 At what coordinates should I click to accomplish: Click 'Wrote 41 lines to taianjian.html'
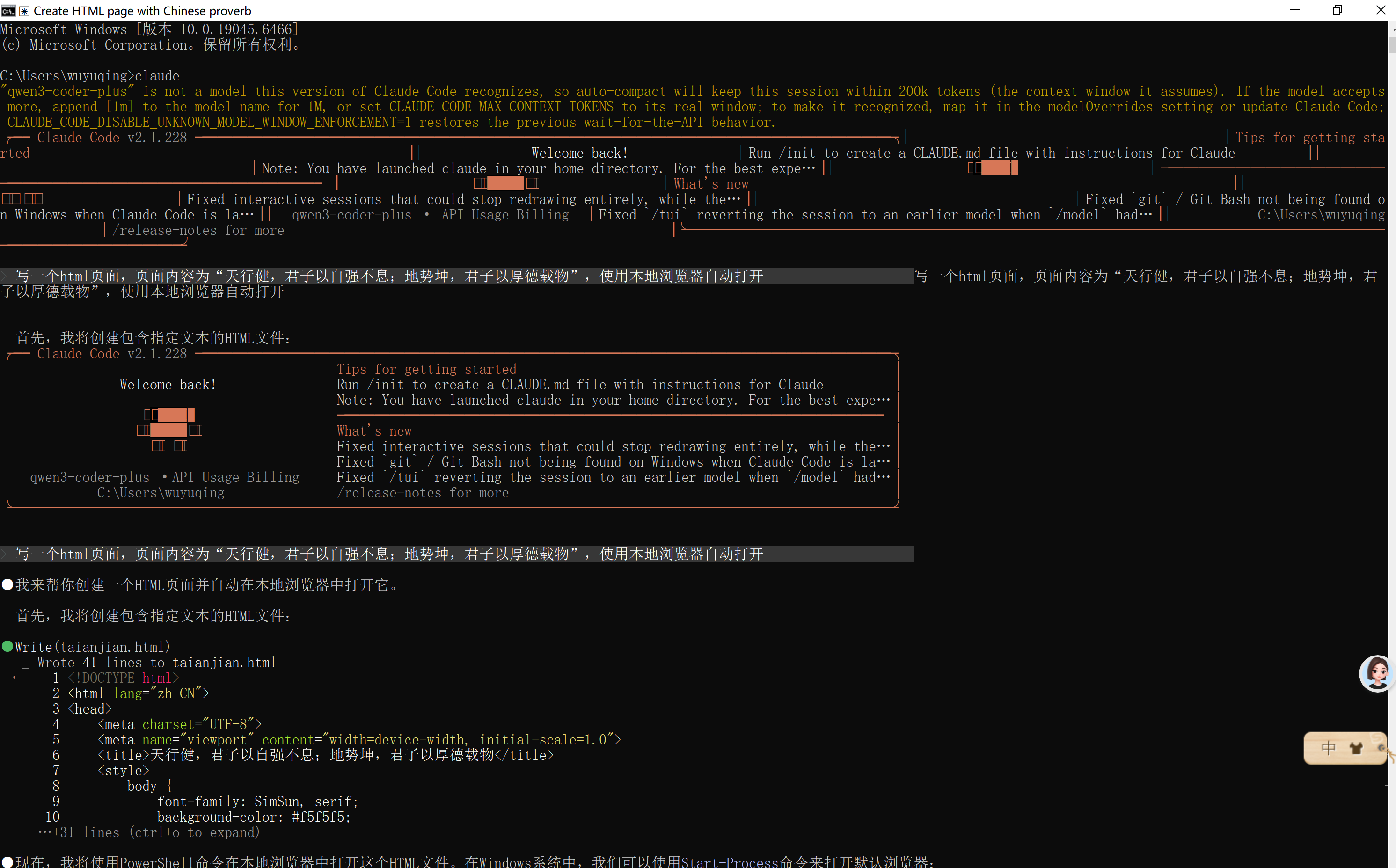click(157, 663)
